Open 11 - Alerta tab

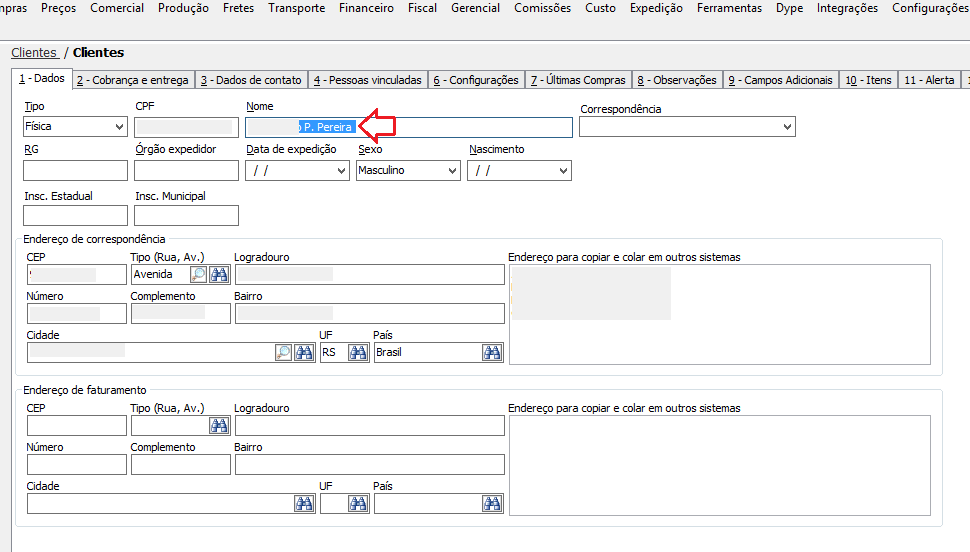point(929,80)
